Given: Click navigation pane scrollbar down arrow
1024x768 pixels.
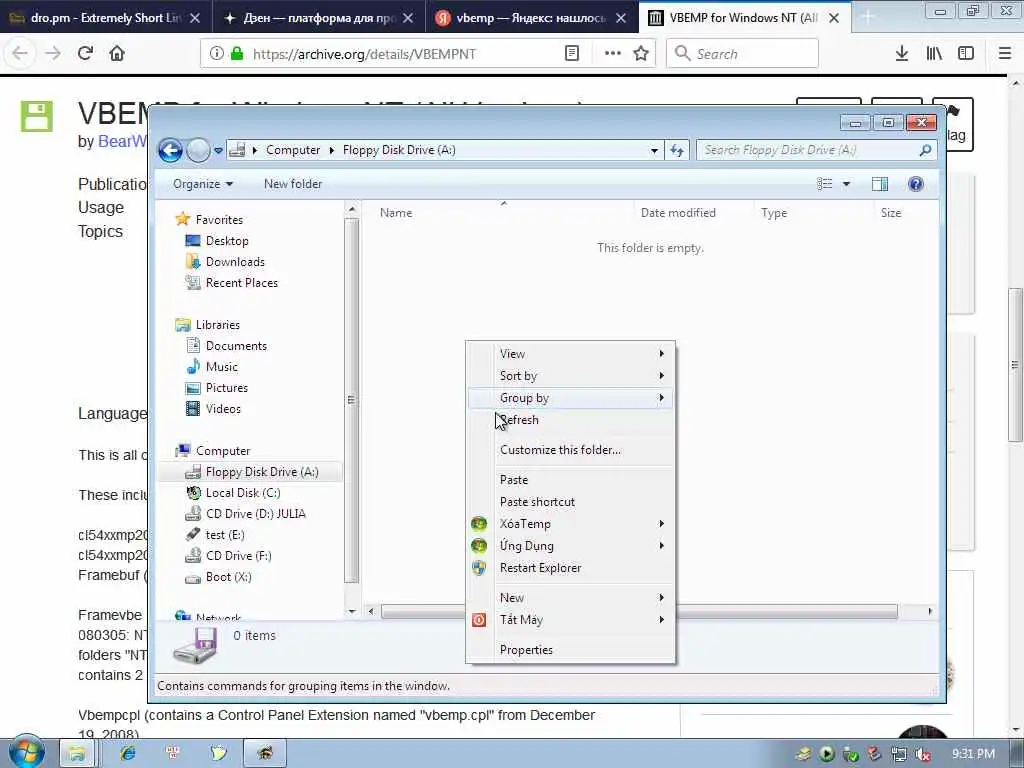Looking at the screenshot, I should tap(352, 611).
